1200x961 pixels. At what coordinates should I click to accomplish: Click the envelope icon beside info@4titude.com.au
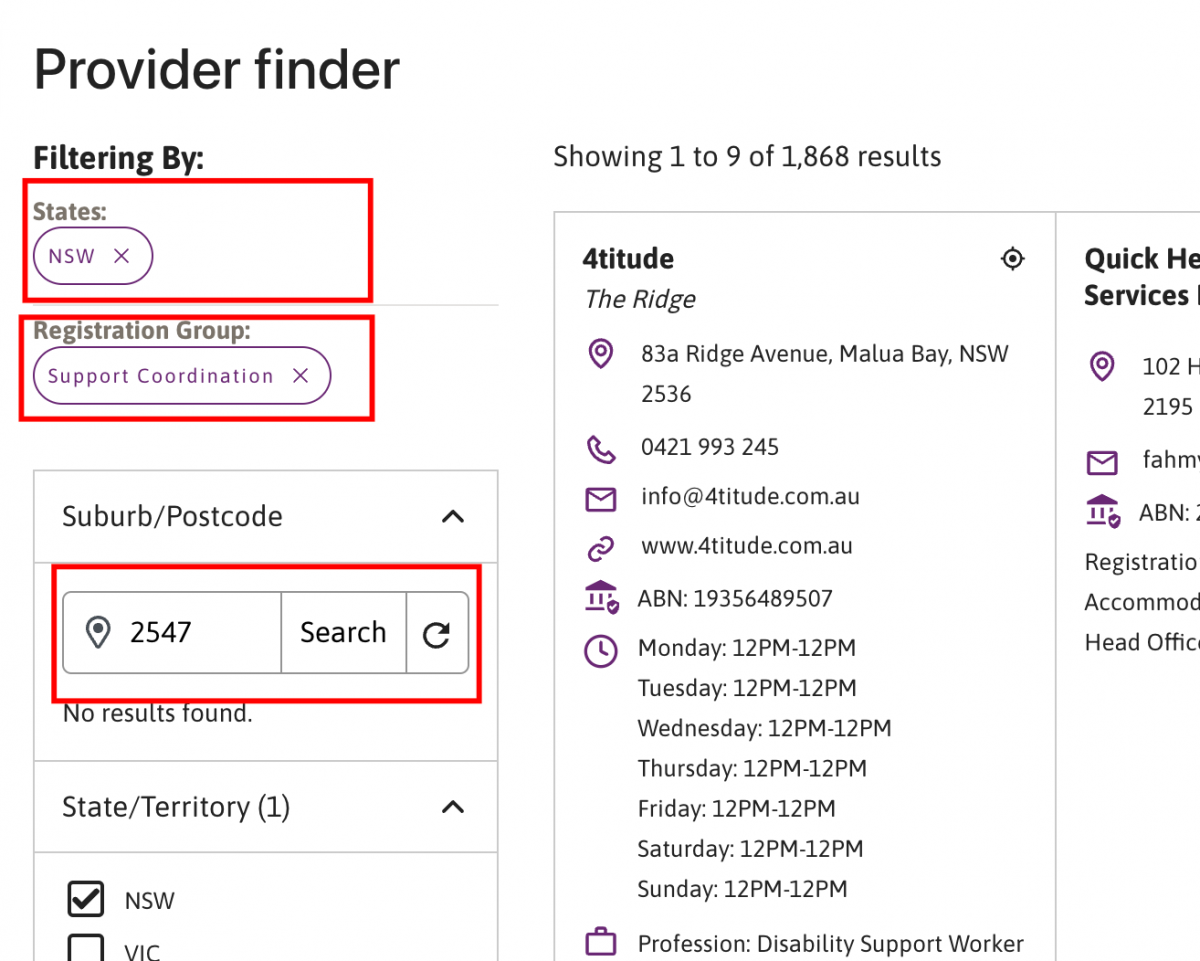pyautogui.click(x=600, y=498)
